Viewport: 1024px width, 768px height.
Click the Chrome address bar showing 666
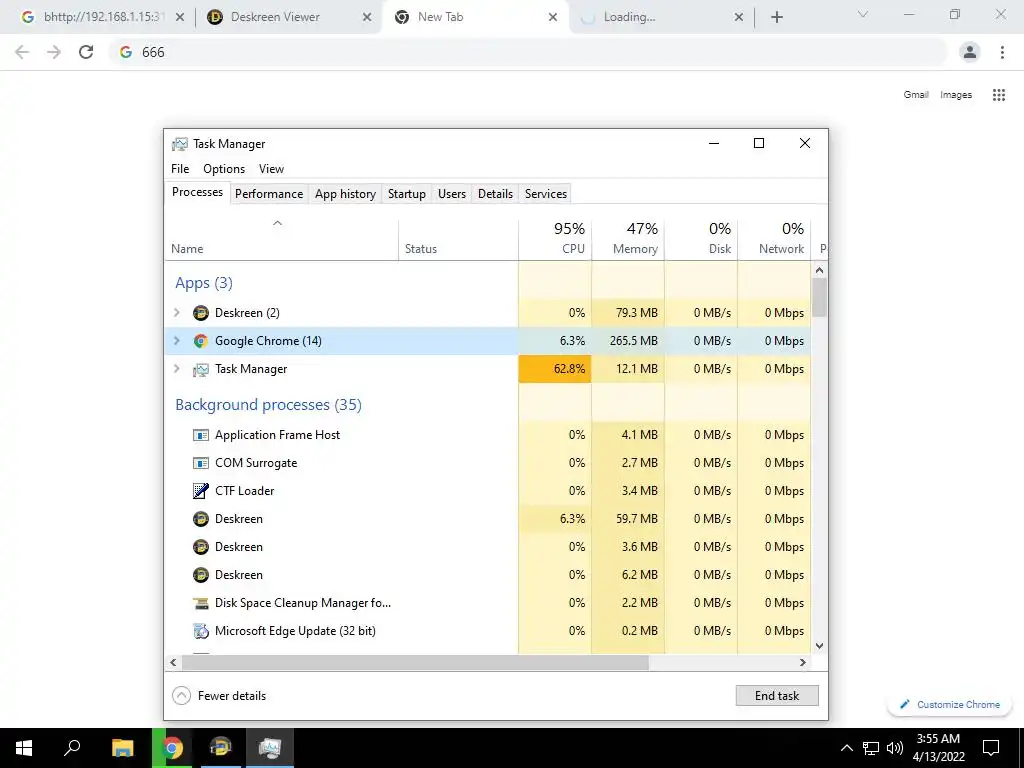tap(528, 52)
